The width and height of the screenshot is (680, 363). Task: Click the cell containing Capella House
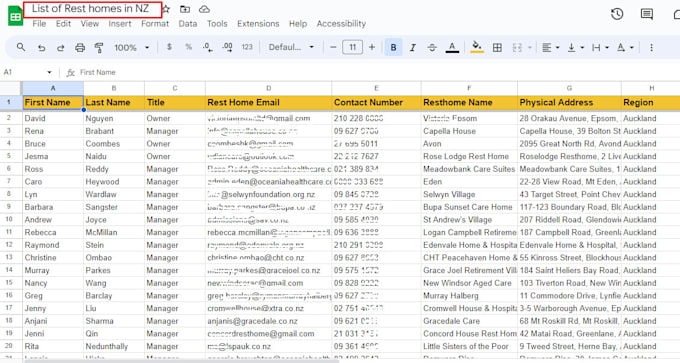click(x=469, y=131)
